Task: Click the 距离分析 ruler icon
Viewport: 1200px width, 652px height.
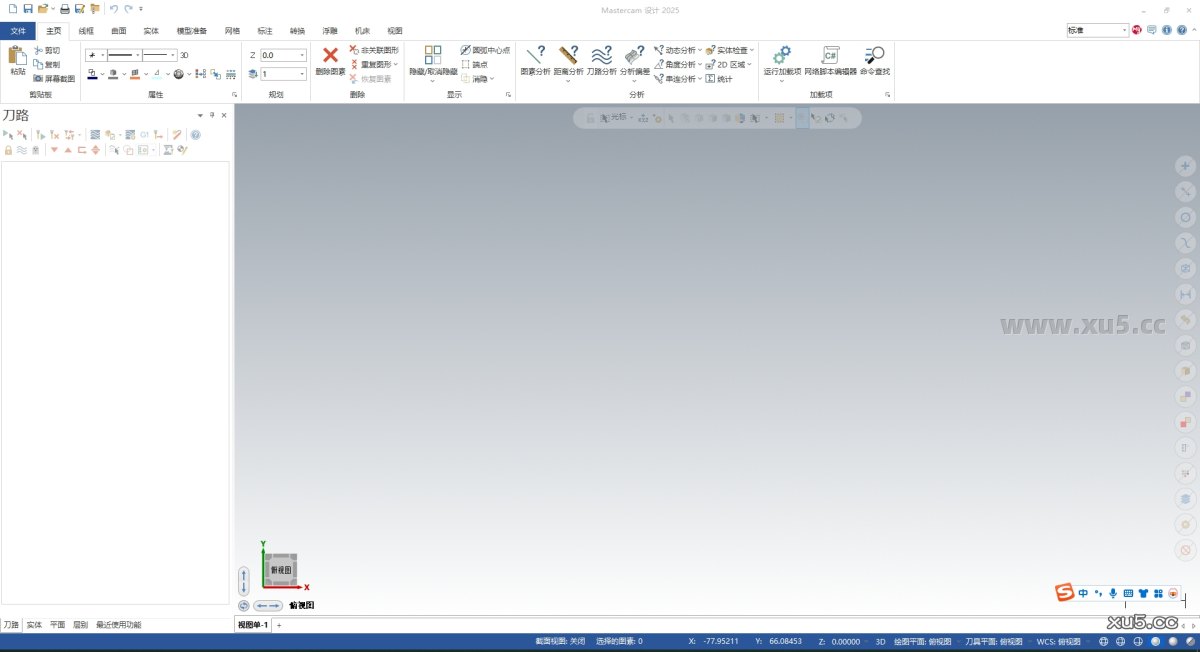Action: [568, 56]
